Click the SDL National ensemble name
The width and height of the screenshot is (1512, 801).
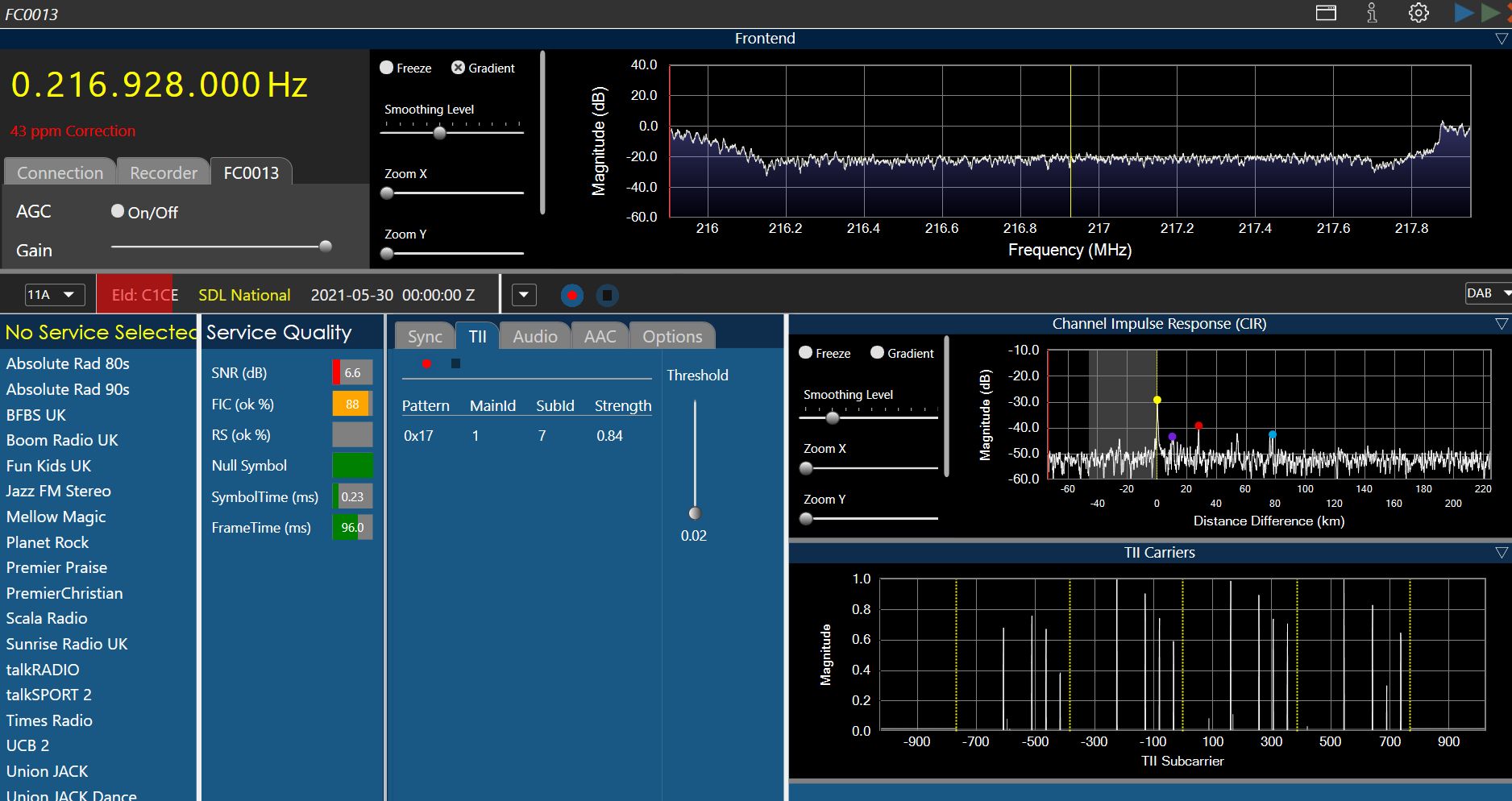244,295
